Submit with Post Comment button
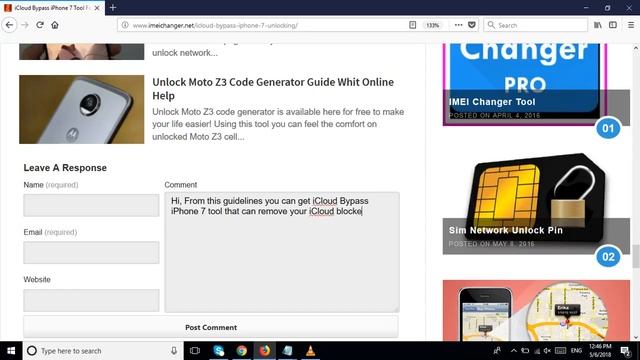 [x=211, y=327]
